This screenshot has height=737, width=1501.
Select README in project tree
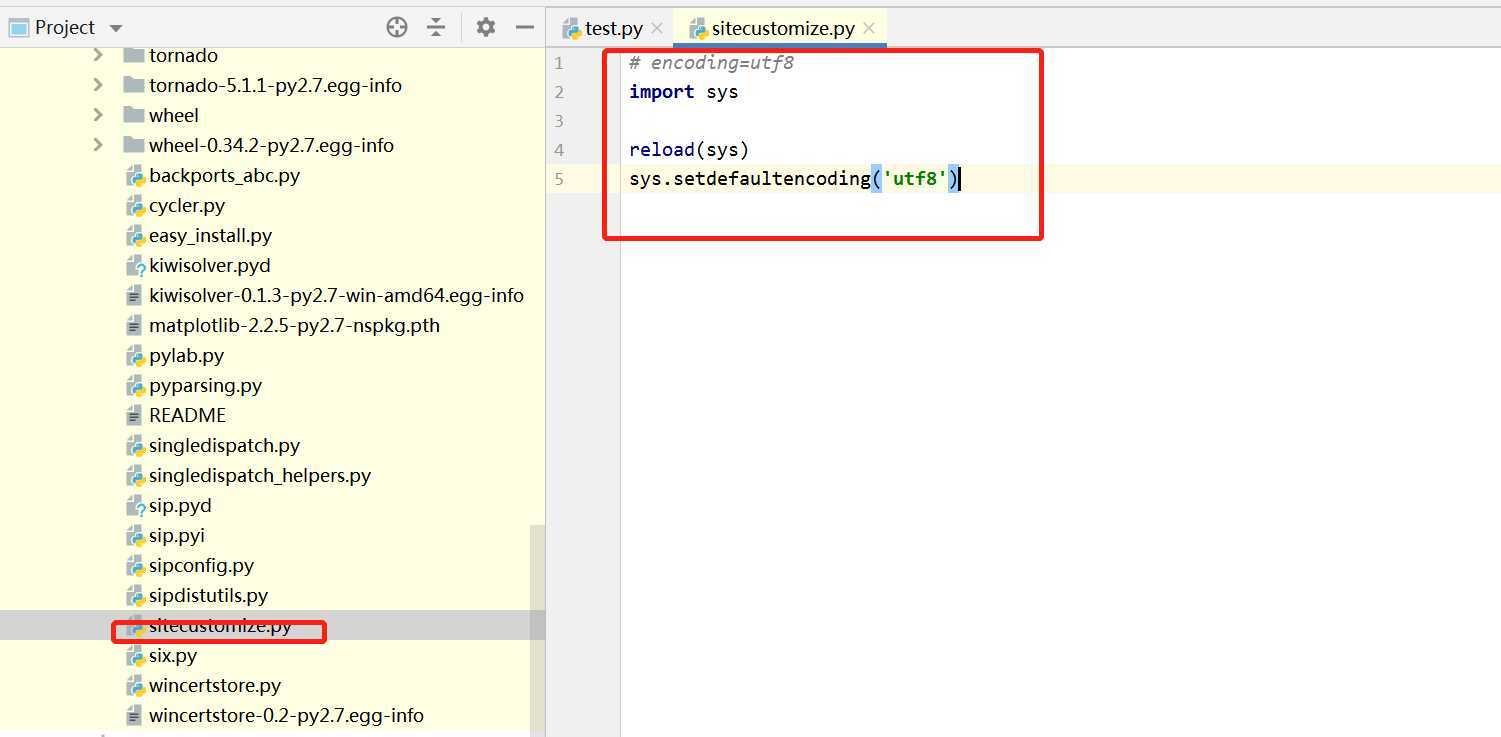point(187,415)
